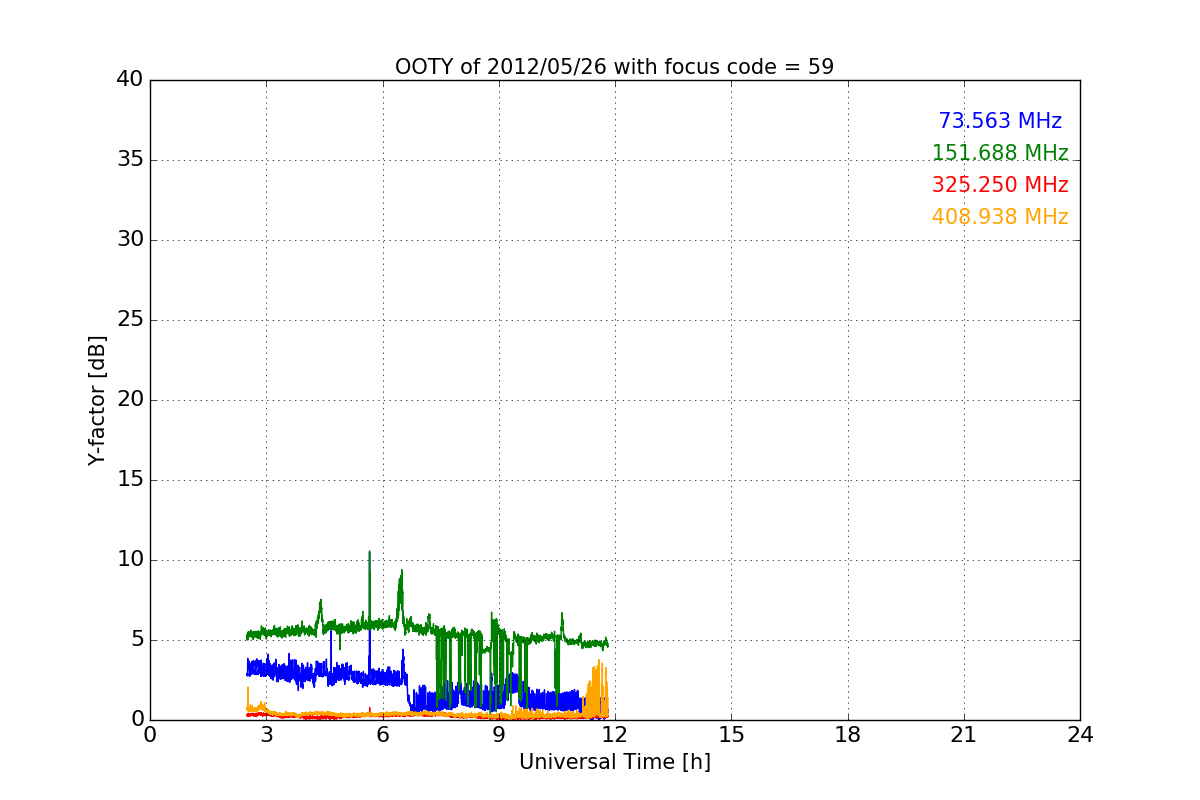Click the x-axis tick label '18'
This screenshot has height=800, width=1200.
pos(848,735)
